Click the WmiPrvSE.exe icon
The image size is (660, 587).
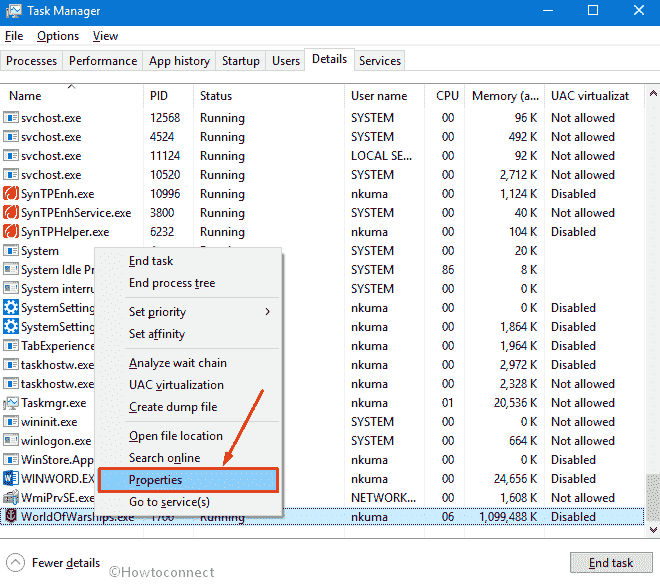[11, 497]
